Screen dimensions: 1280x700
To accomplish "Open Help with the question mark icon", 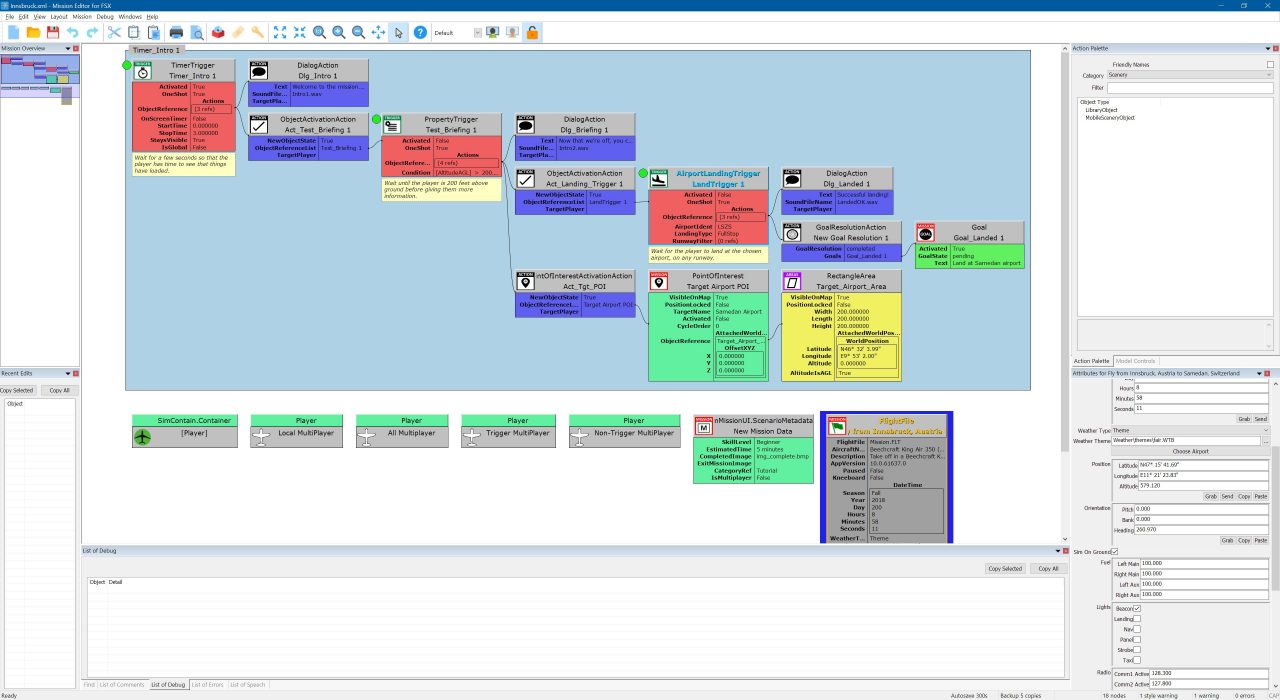I will click(x=420, y=33).
